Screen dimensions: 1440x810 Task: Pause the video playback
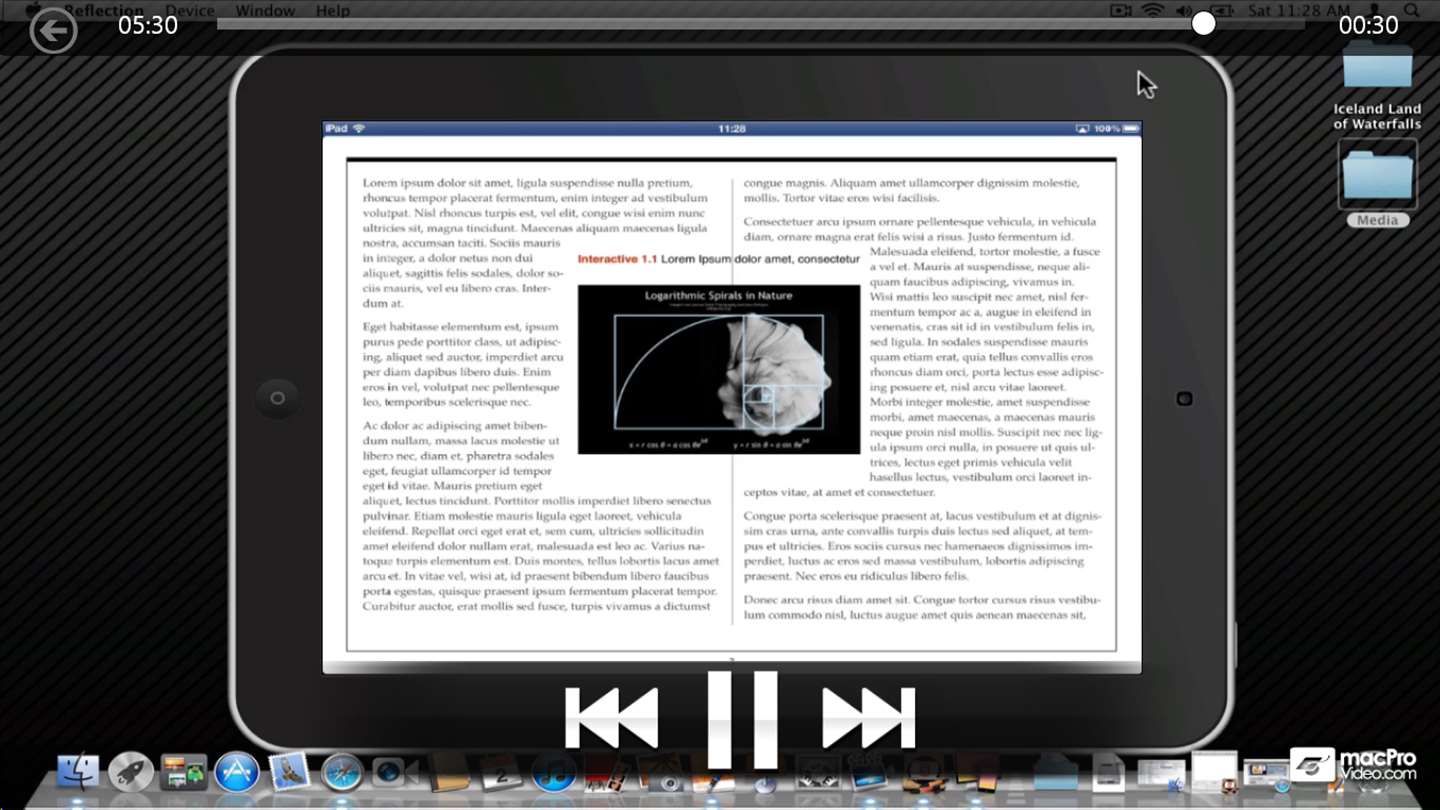742,719
